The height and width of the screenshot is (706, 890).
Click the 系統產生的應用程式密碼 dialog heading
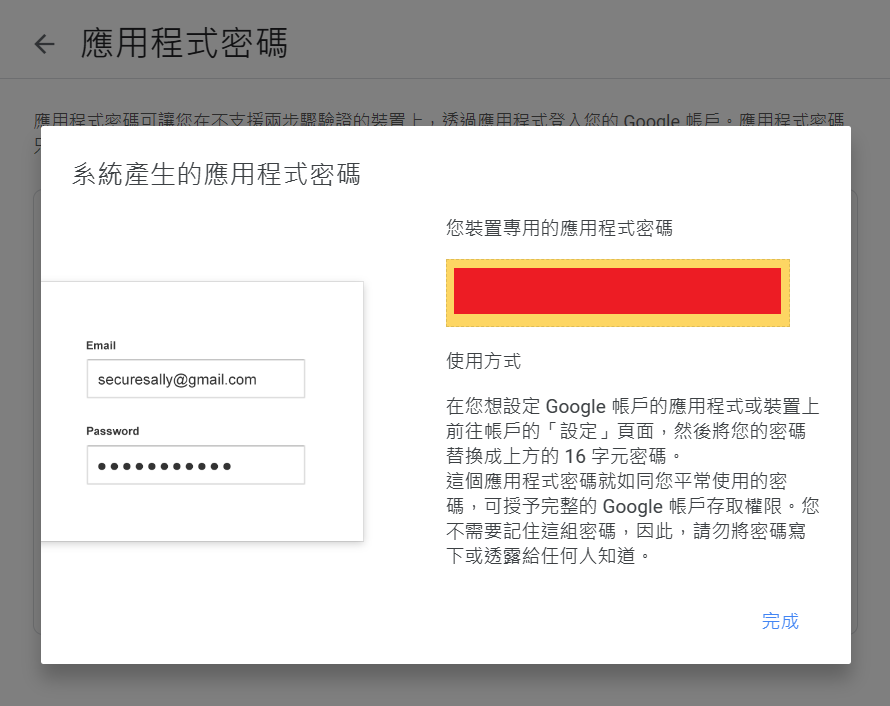point(216,175)
